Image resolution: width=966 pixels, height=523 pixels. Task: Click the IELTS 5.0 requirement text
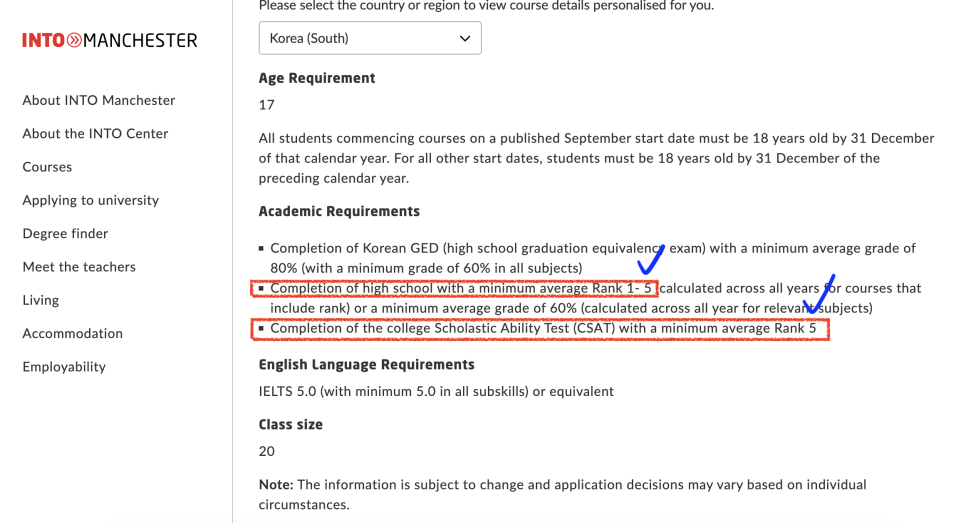coord(436,392)
